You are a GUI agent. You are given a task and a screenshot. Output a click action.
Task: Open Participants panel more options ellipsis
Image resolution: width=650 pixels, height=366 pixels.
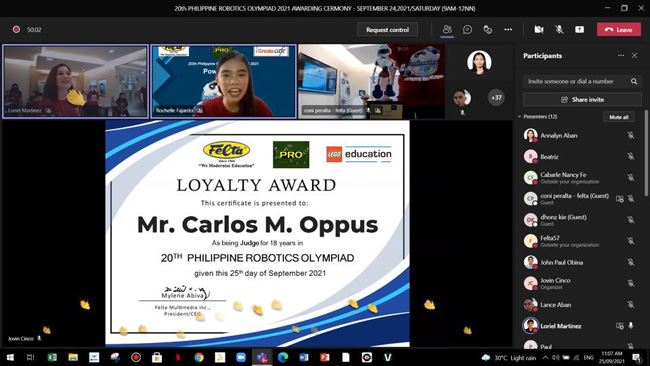[621, 55]
